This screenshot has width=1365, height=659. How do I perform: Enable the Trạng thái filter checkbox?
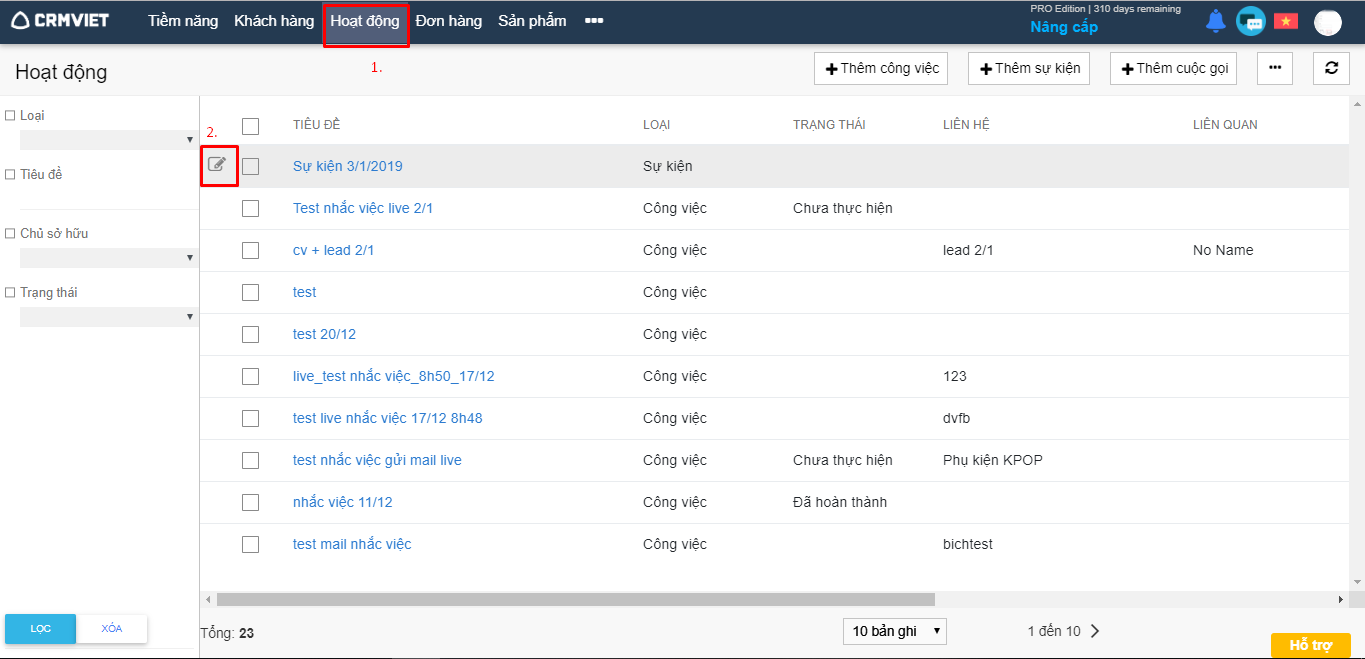pyautogui.click(x=10, y=293)
